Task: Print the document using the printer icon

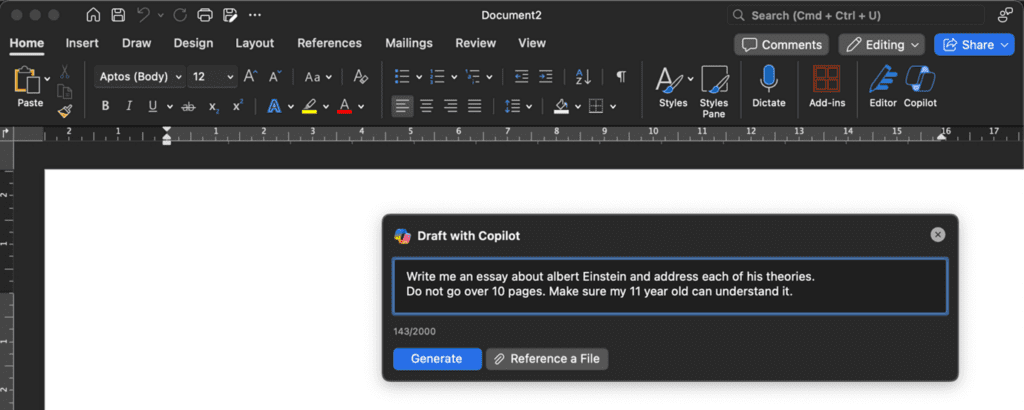Action: 205,15
